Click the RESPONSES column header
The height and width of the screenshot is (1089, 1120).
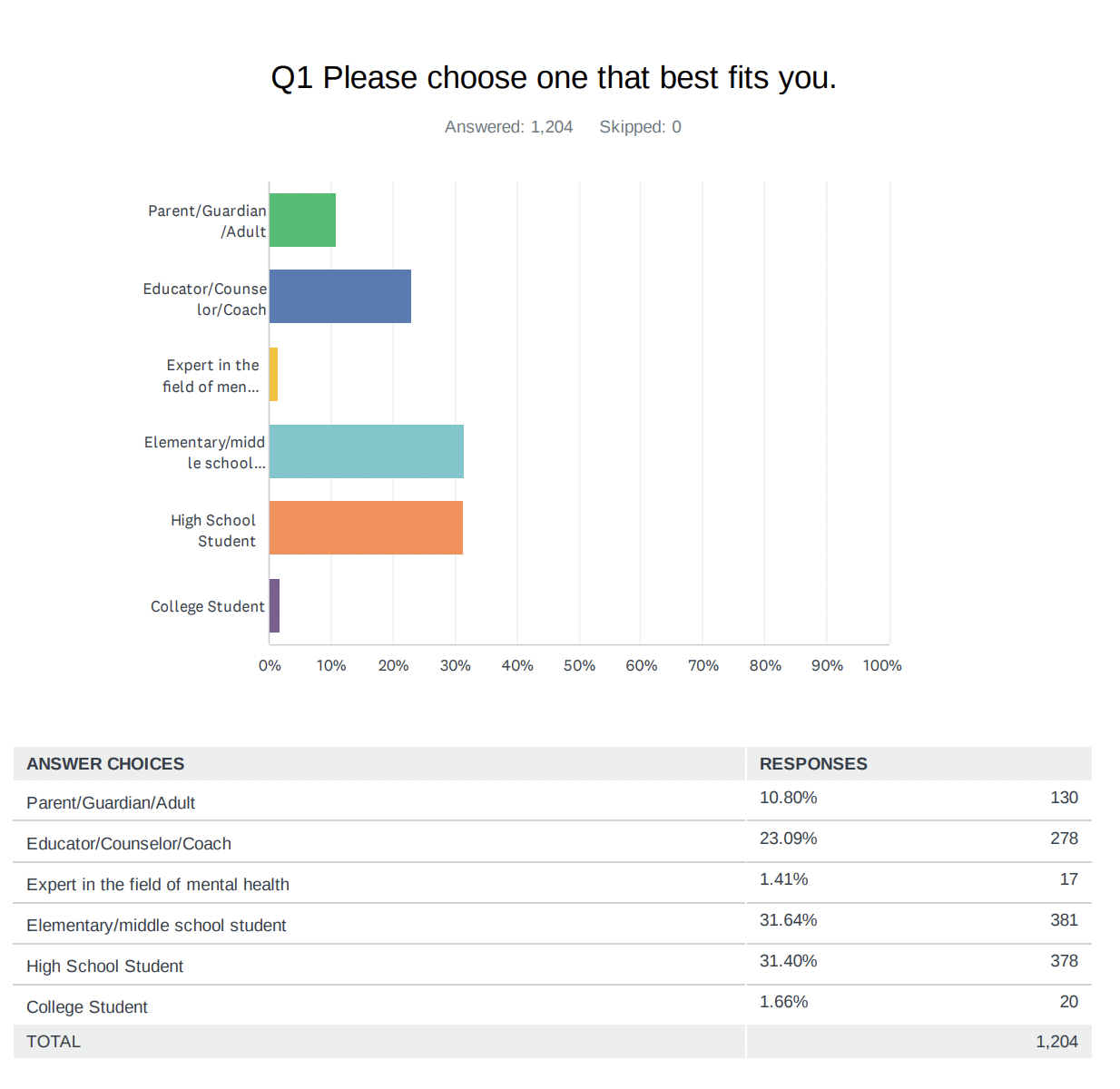813,764
